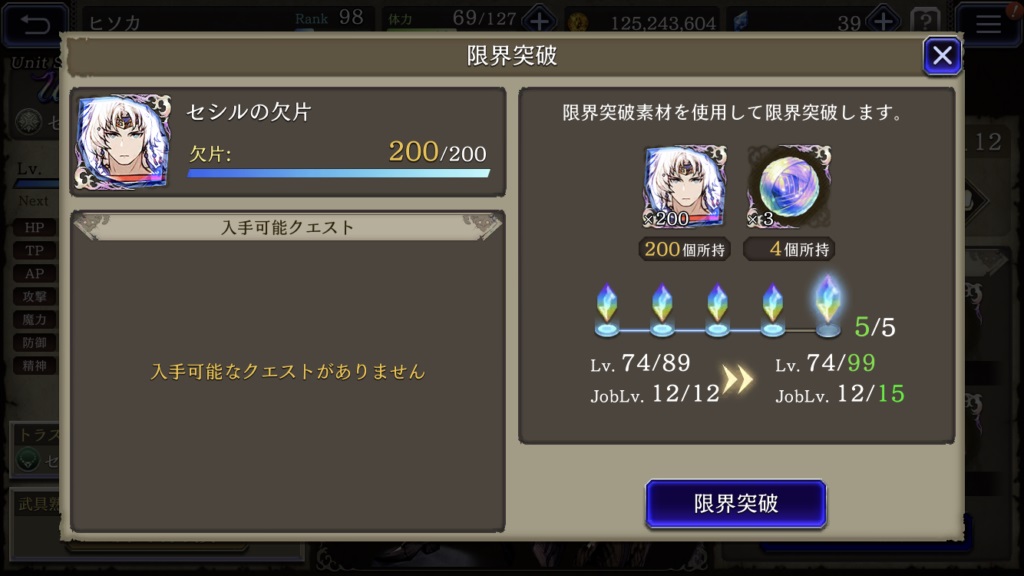Screen dimensions: 1024x576
Task: Tap the third limit break crystal
Action: [718, 310]
